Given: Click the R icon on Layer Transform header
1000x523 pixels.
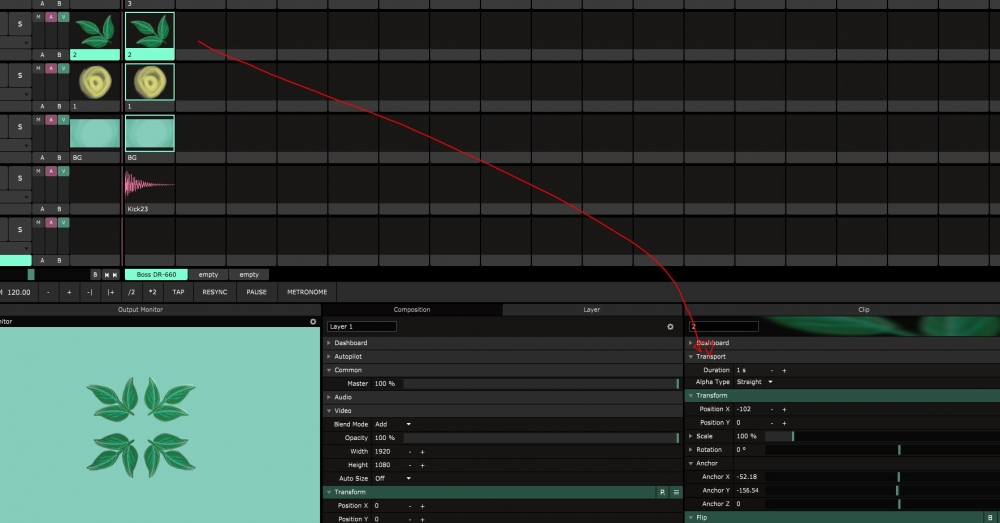Looking at the screenshot, I should tap(662, 492).
